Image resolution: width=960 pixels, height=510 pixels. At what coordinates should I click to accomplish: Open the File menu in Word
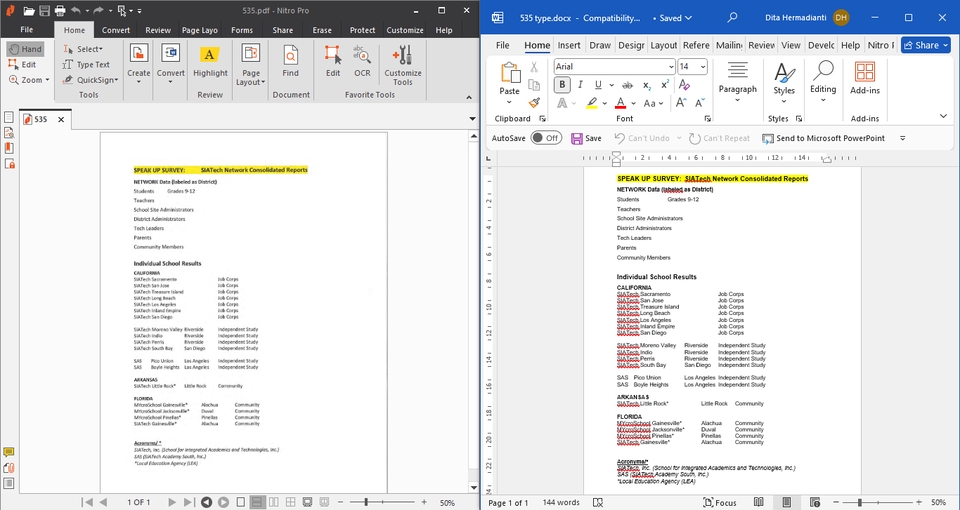[x=503, y=45]
